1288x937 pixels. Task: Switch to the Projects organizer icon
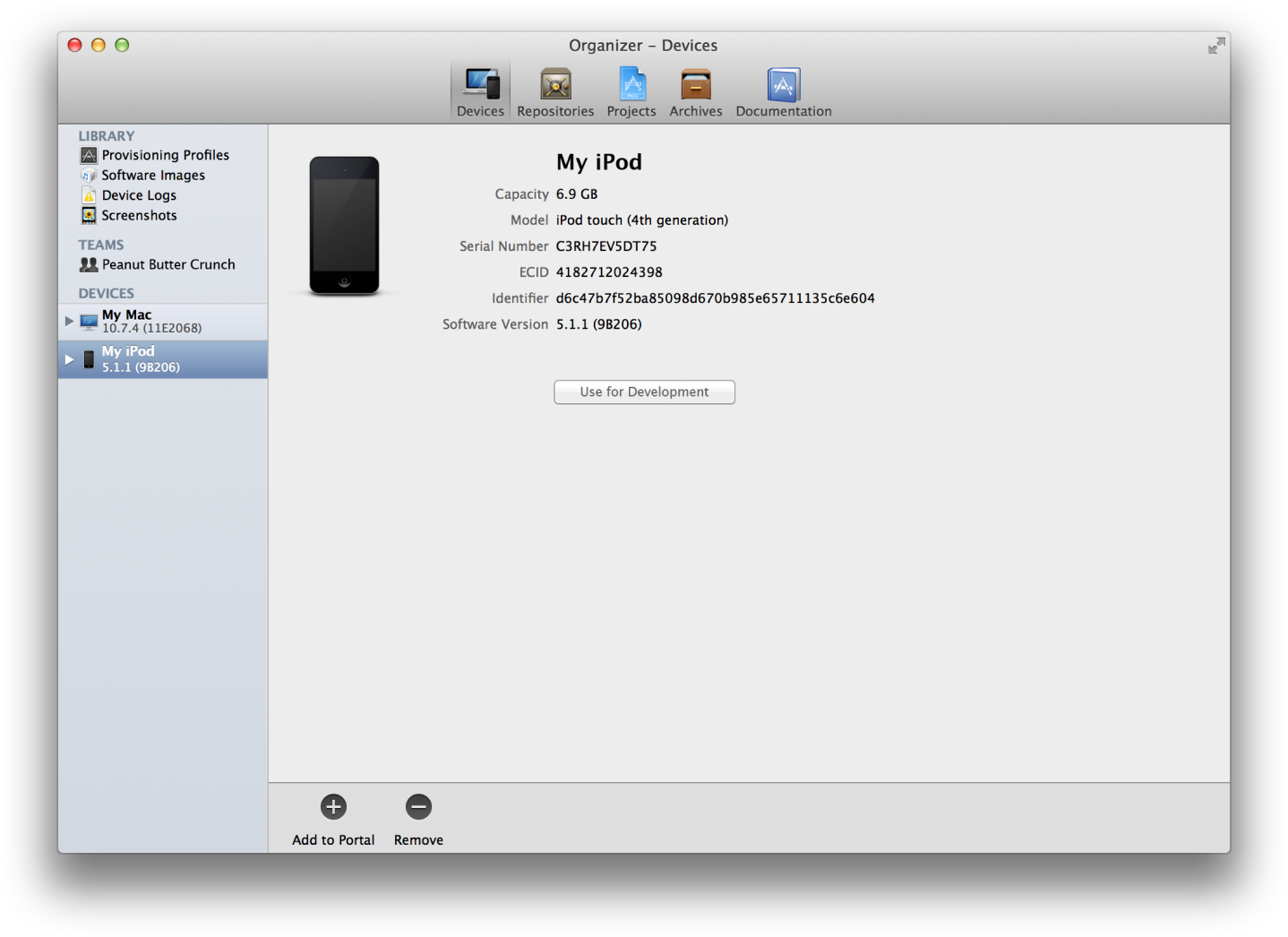[x=632, y=84]
